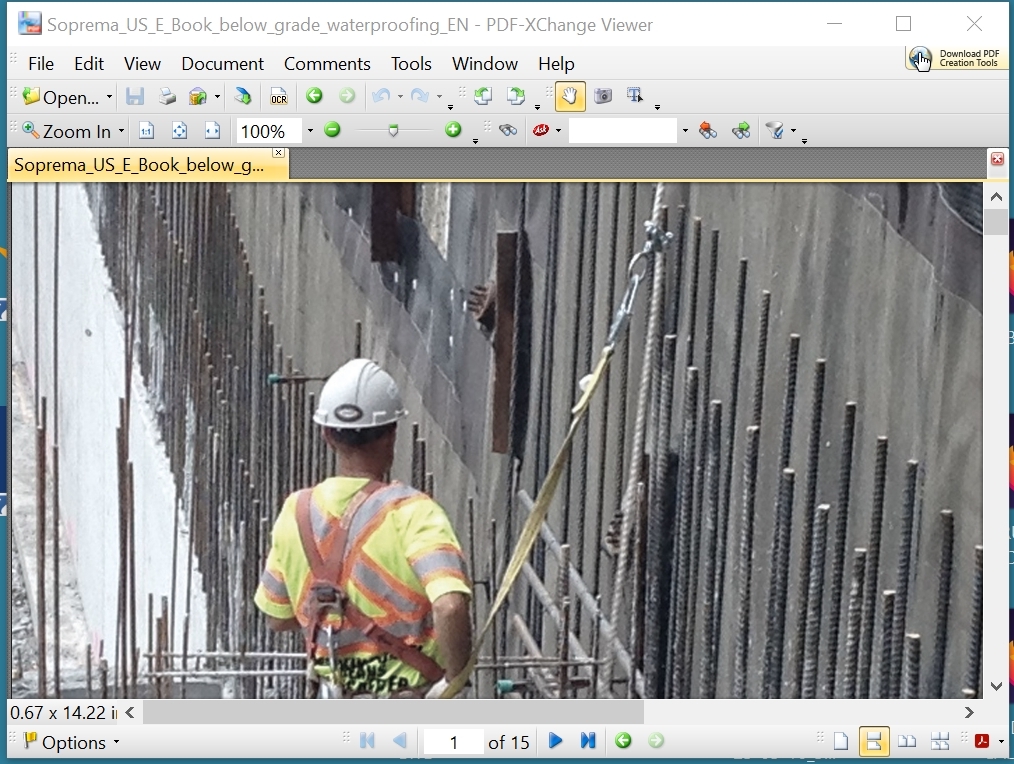The image size is (1014, 764).
Task: Open the Comments menu
Action: (327, 63)
